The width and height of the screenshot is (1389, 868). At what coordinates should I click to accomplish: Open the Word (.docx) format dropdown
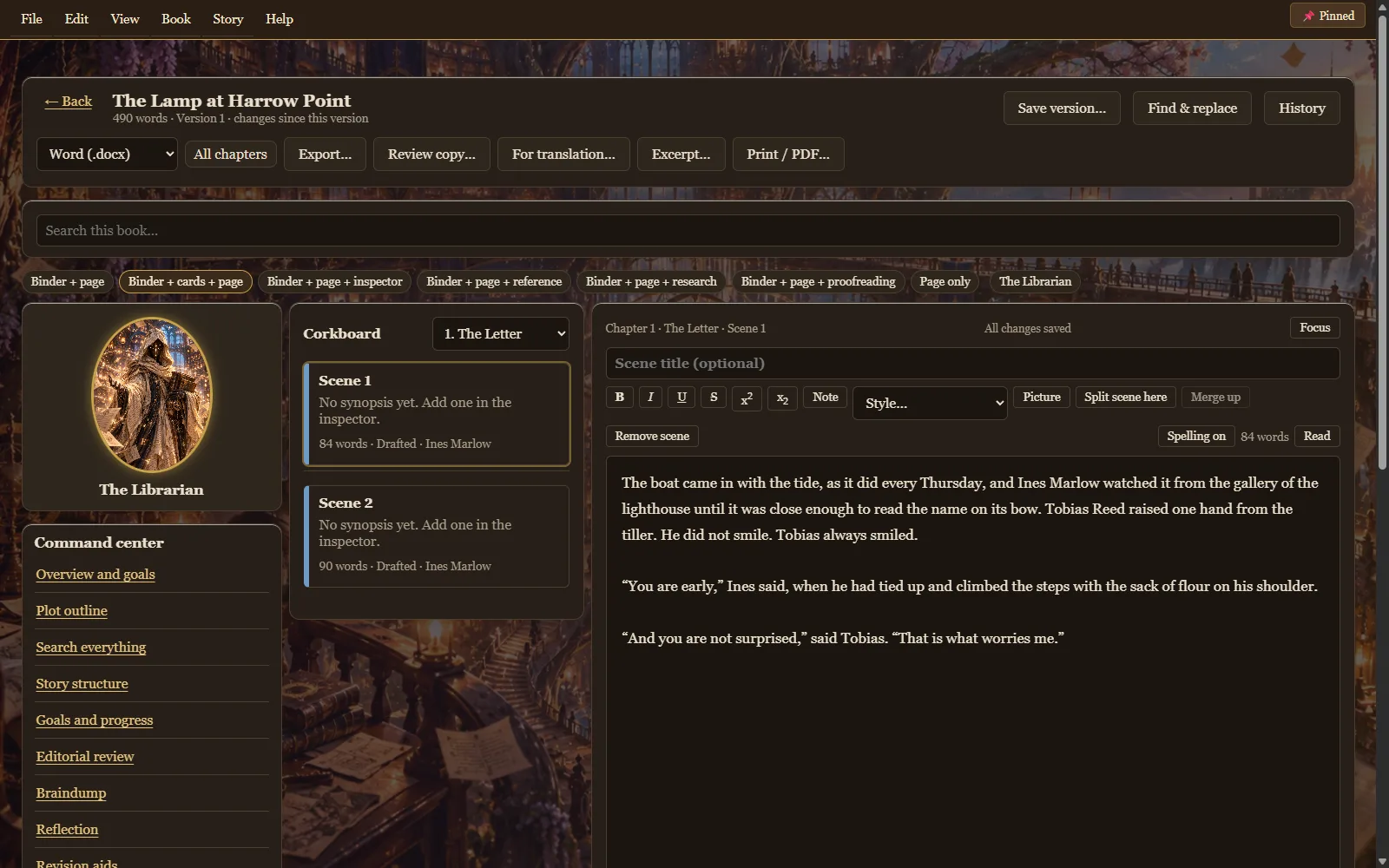click(108, 154)
